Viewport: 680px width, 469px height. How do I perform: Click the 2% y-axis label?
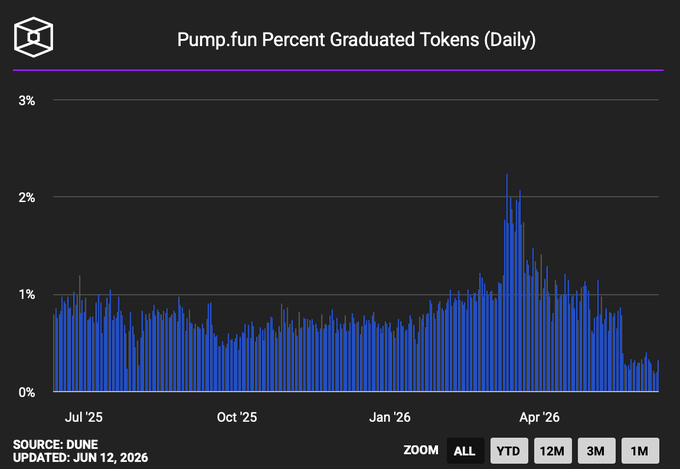click(26, 197)
